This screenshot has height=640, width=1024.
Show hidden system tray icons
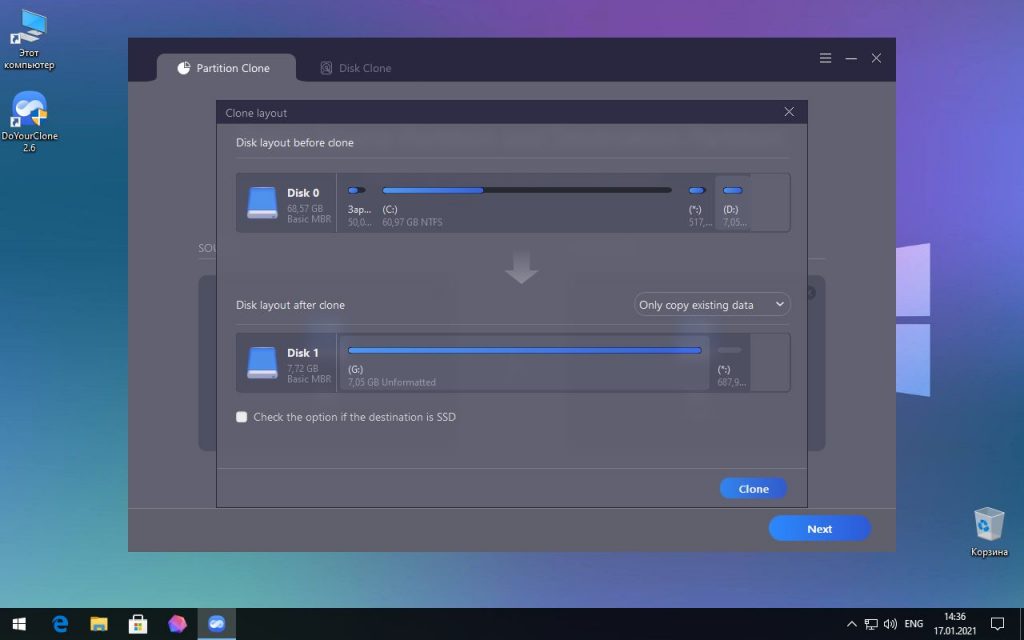coord(851,624)
